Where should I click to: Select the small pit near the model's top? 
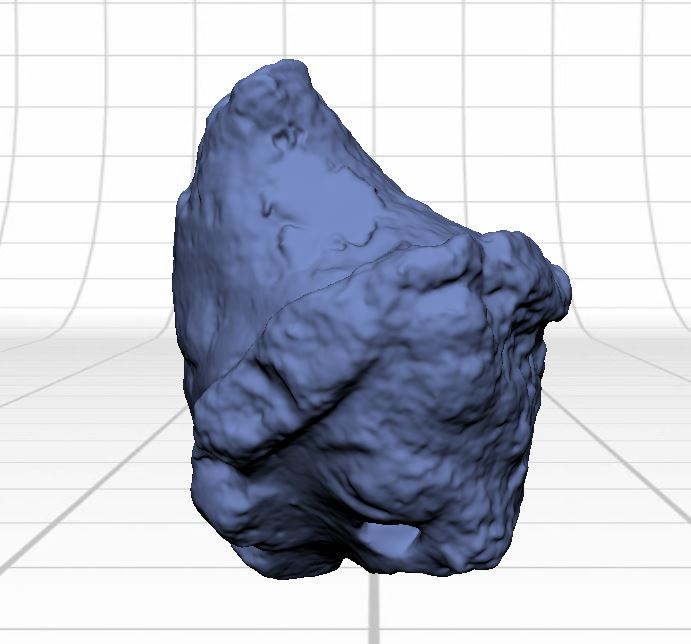289,133
